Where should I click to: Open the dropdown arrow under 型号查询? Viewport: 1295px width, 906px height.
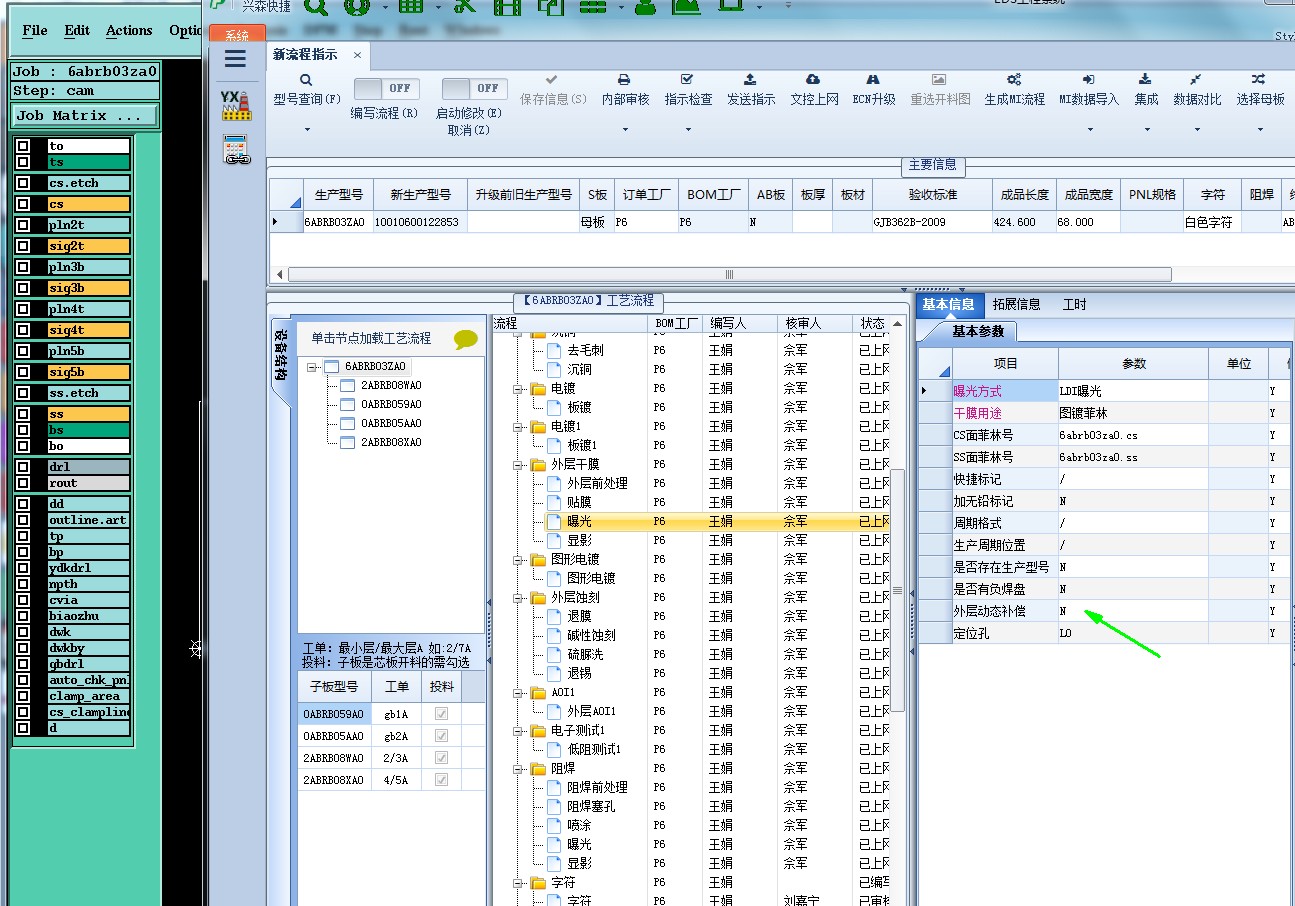(x=307, y=129)
